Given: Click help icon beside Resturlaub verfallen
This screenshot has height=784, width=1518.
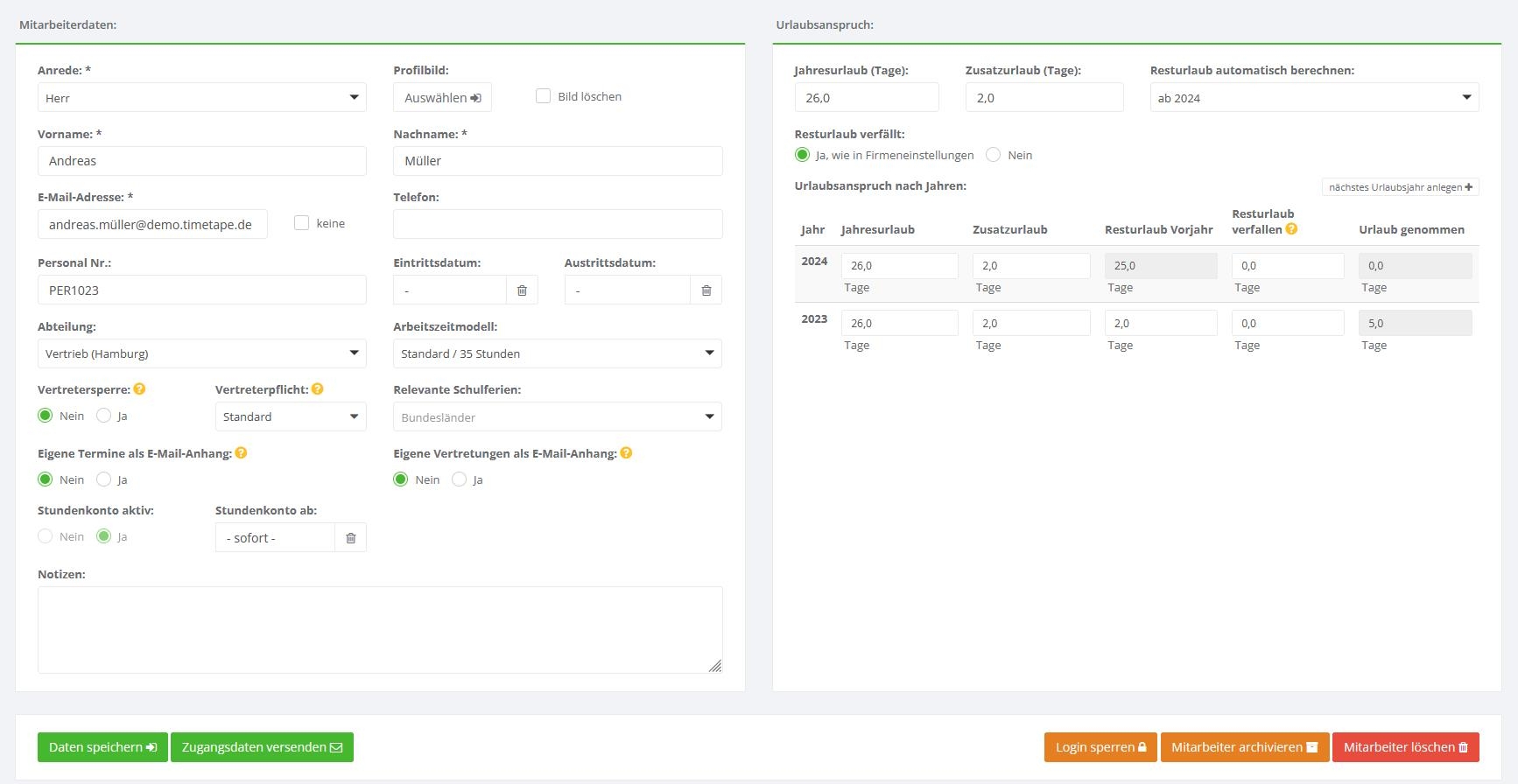Looking at the screenshot, I should (1291, 229).
